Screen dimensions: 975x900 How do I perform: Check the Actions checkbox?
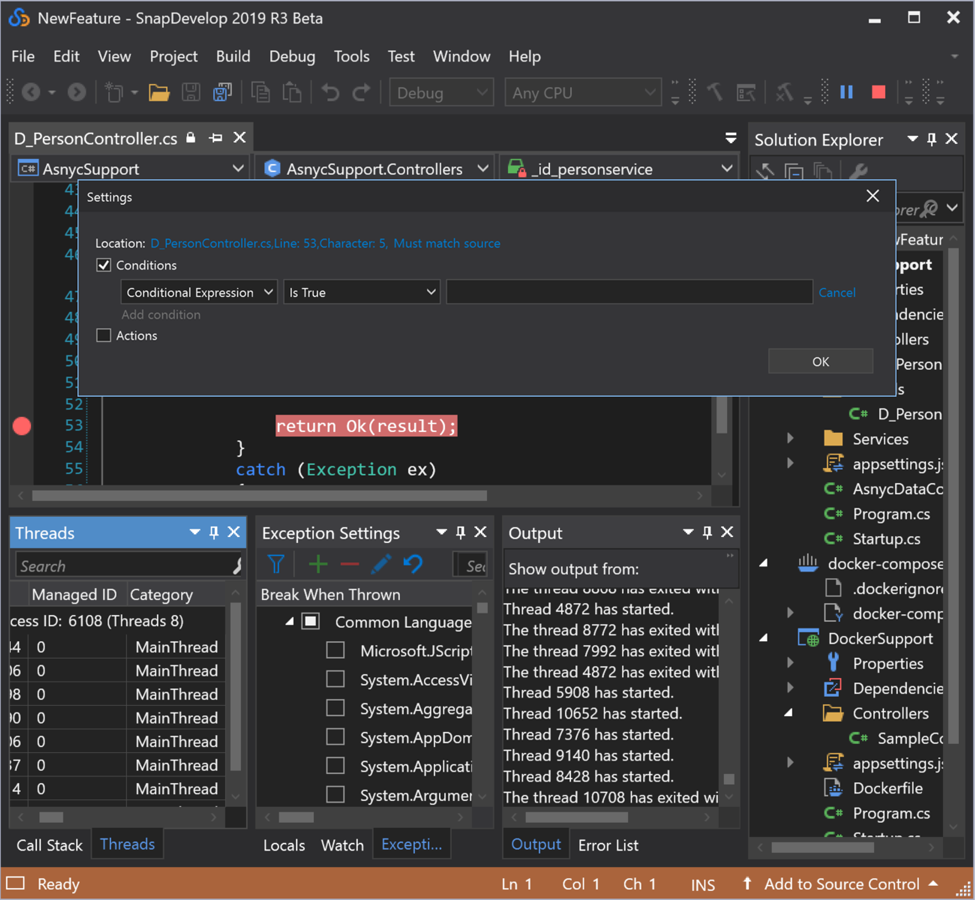104,336
